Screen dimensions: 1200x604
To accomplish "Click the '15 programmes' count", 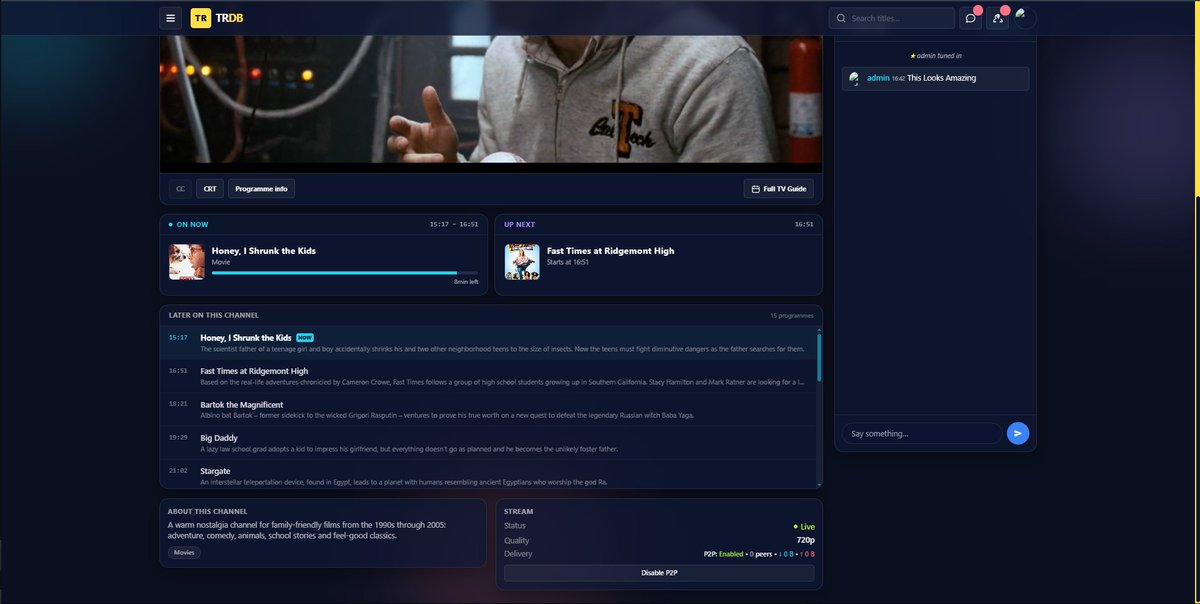I will tap(792, 316).
